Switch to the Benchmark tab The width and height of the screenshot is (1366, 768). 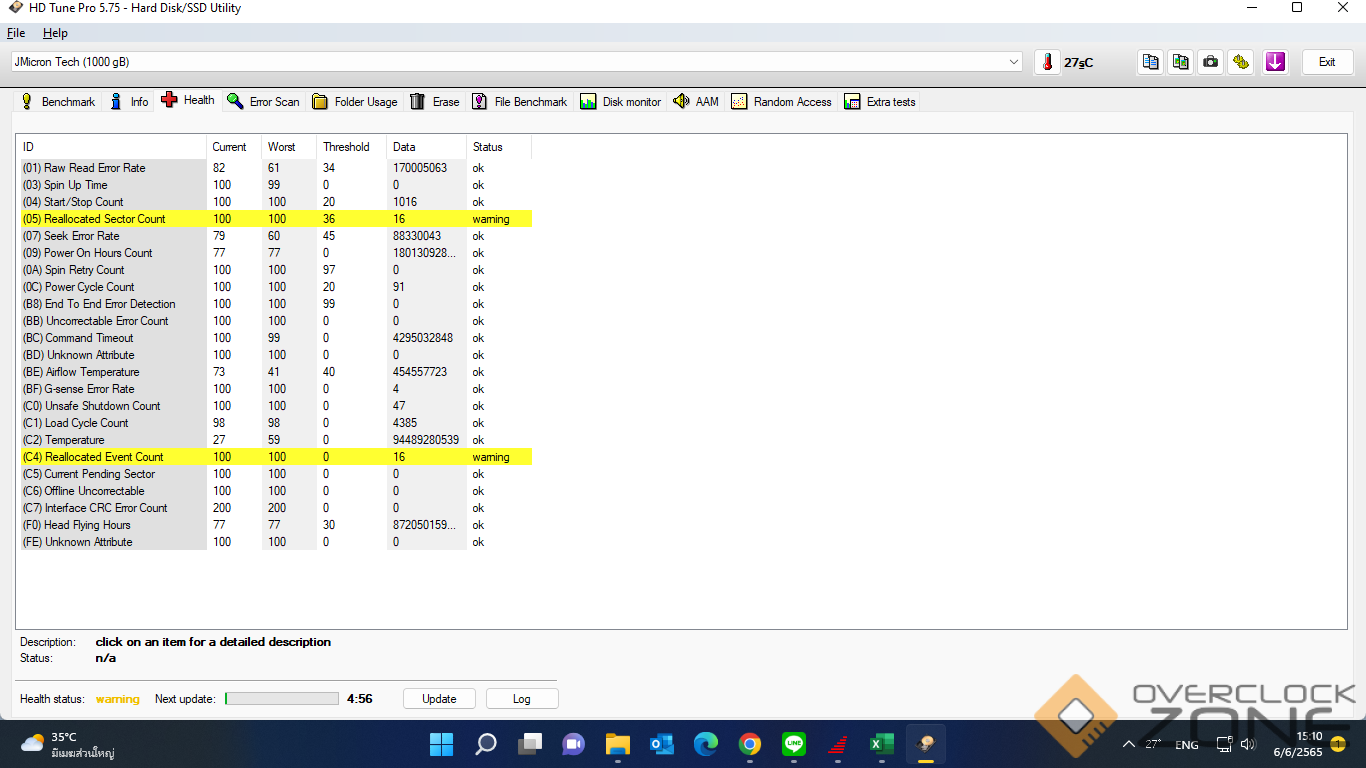pos(58,101)
